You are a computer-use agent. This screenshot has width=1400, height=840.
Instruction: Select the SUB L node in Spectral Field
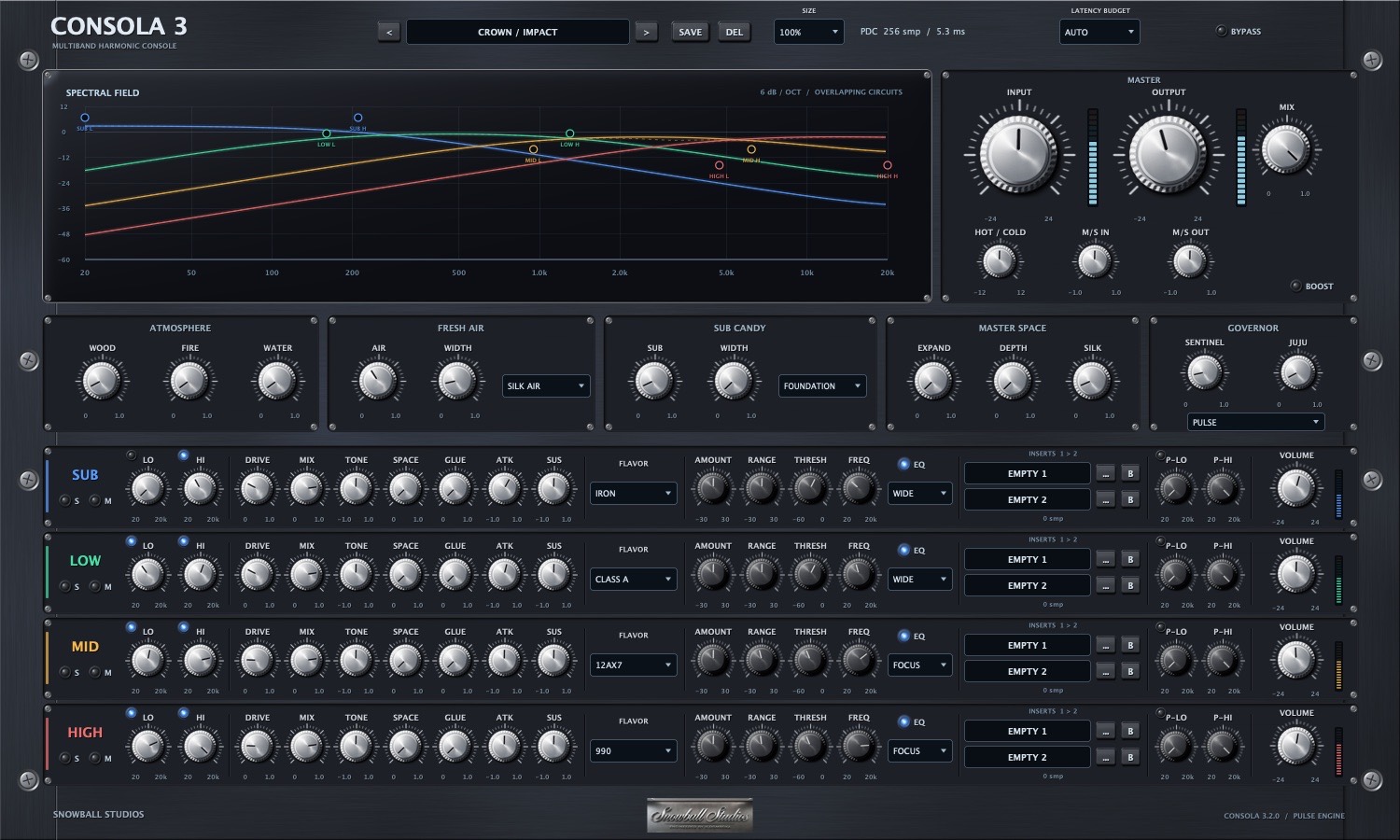click(x=85, y=118)
